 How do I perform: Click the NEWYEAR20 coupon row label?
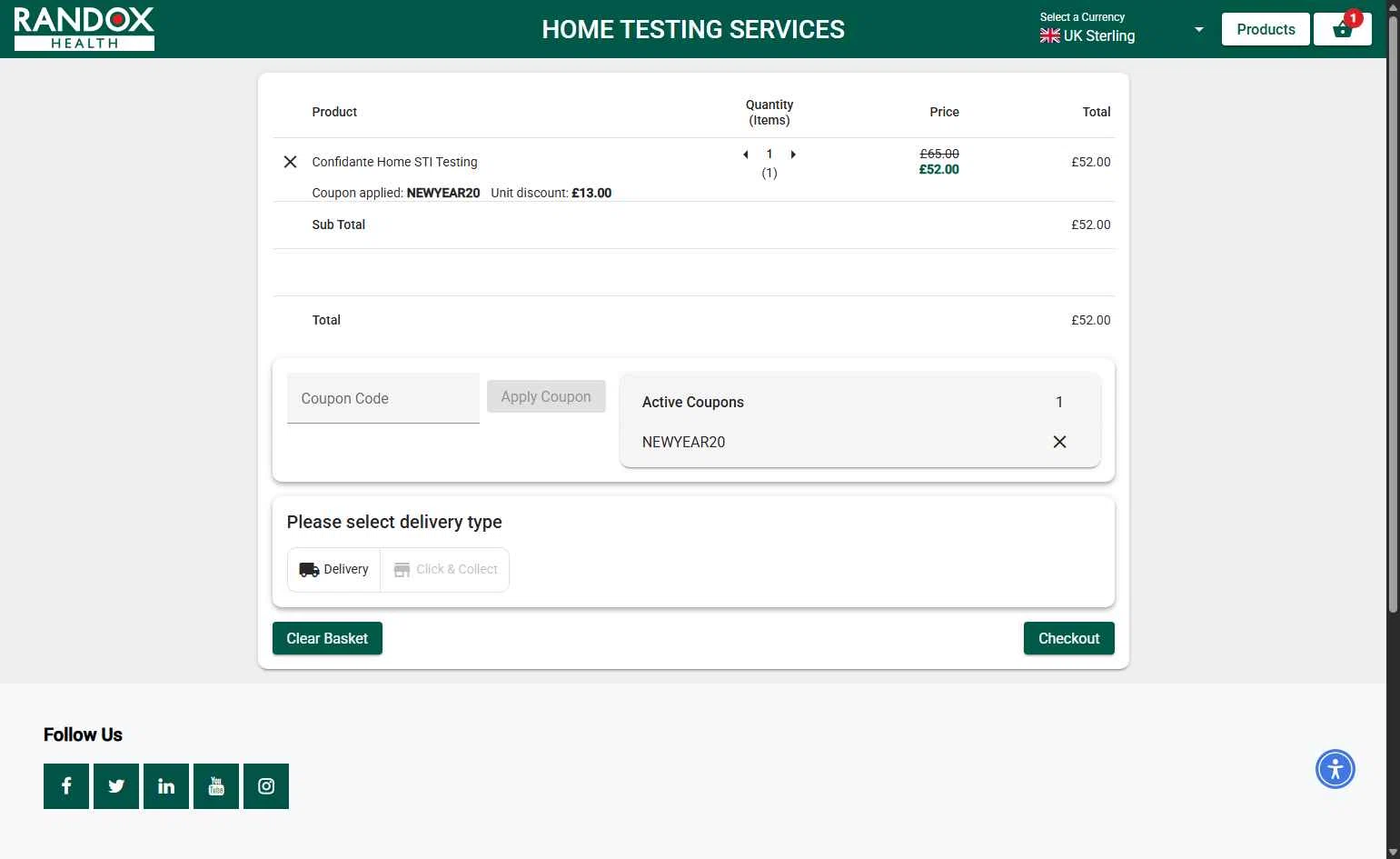tap(683, 442)
